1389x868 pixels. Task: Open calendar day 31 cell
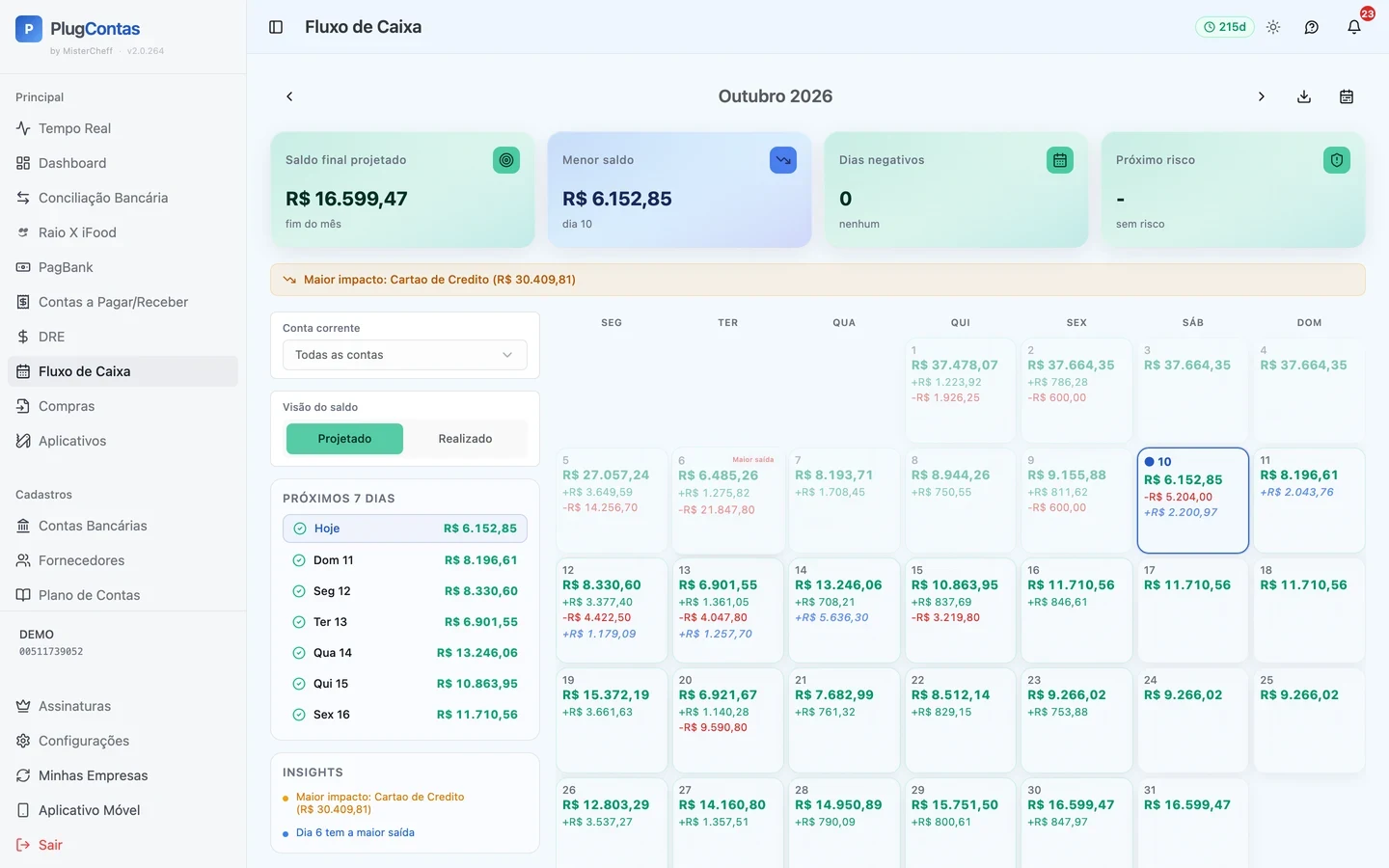coord(1193,823)
